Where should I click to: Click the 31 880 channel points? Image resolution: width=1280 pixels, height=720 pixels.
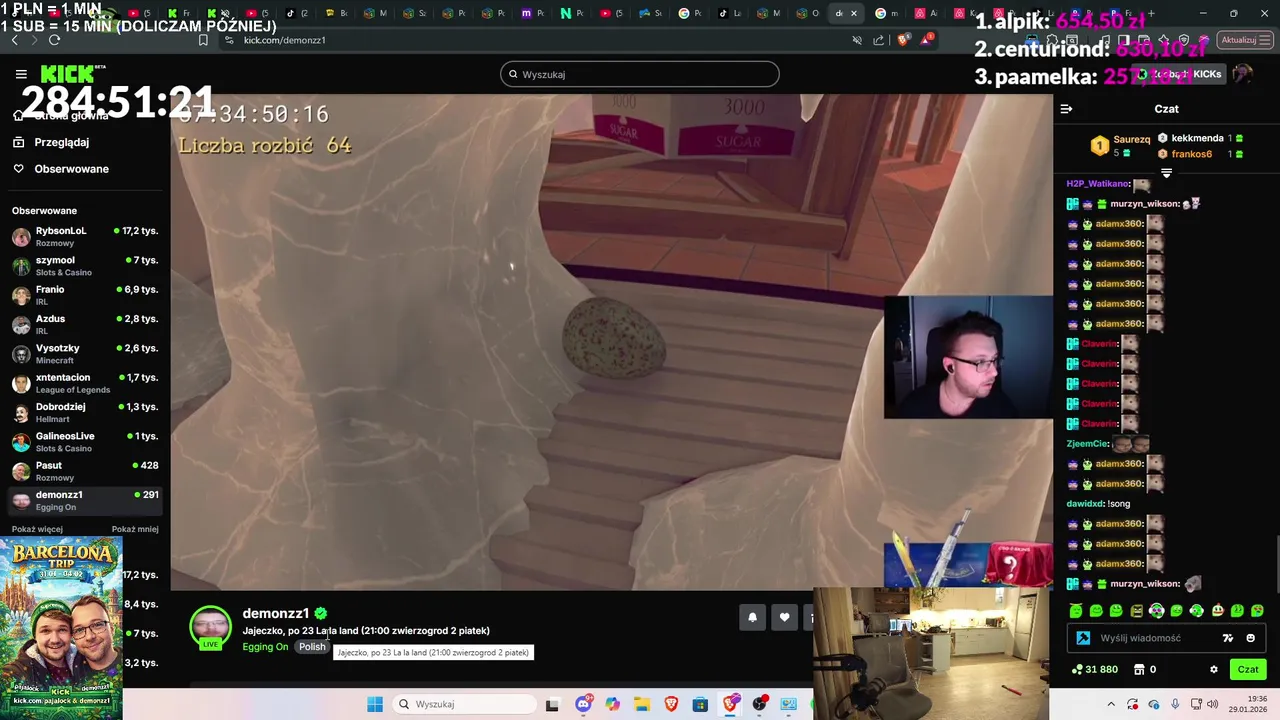pyautogui.click(x=1095, y=670)
